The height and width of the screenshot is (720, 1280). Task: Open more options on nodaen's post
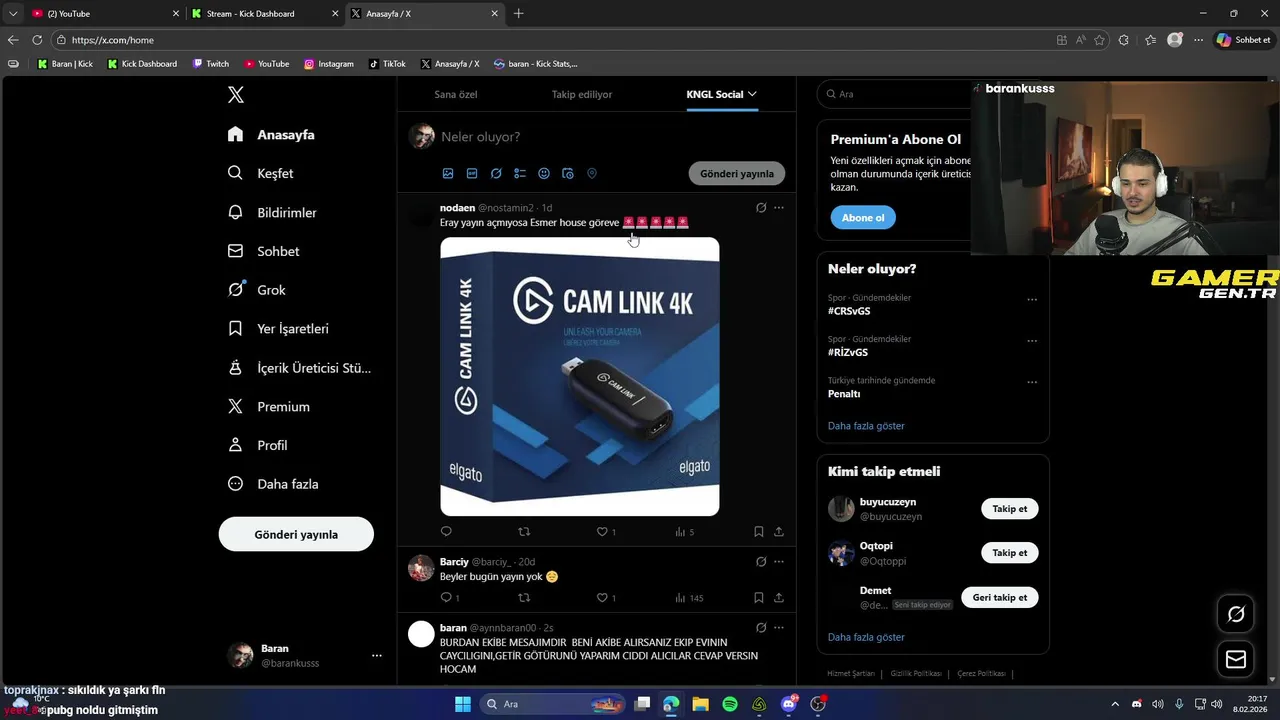[x=779, y=208]
